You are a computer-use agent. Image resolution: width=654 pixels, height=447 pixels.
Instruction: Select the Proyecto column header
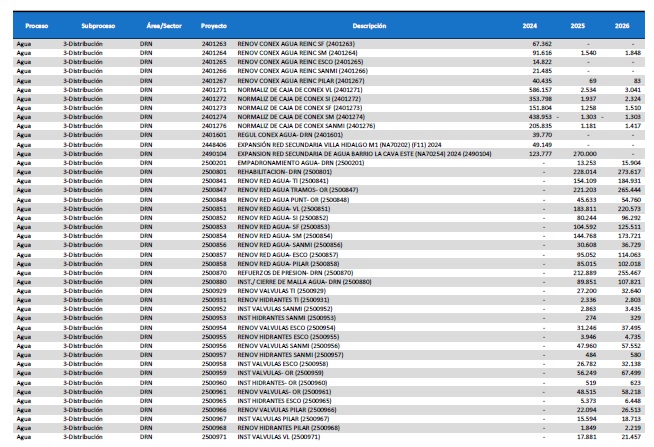pyautogui.click(x=213, y=24)
